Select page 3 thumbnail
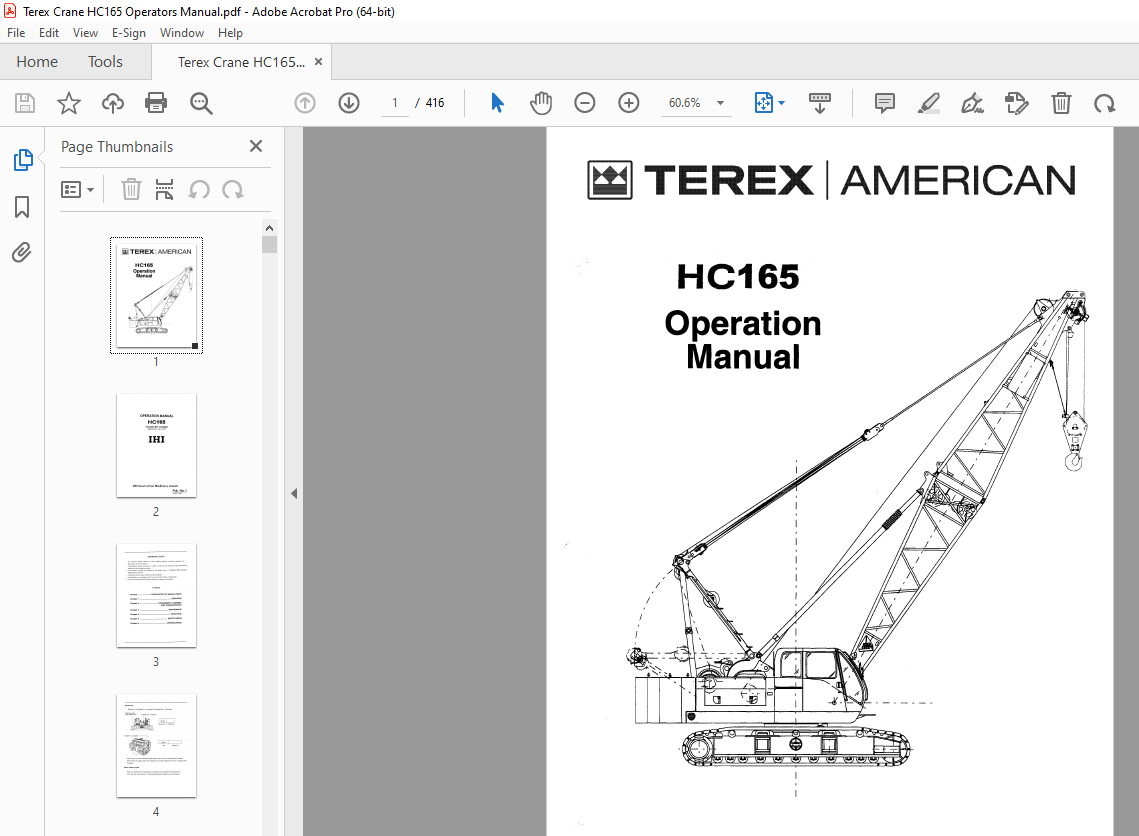This screenshot has width=1139, height=836. (x=156, y=596)
